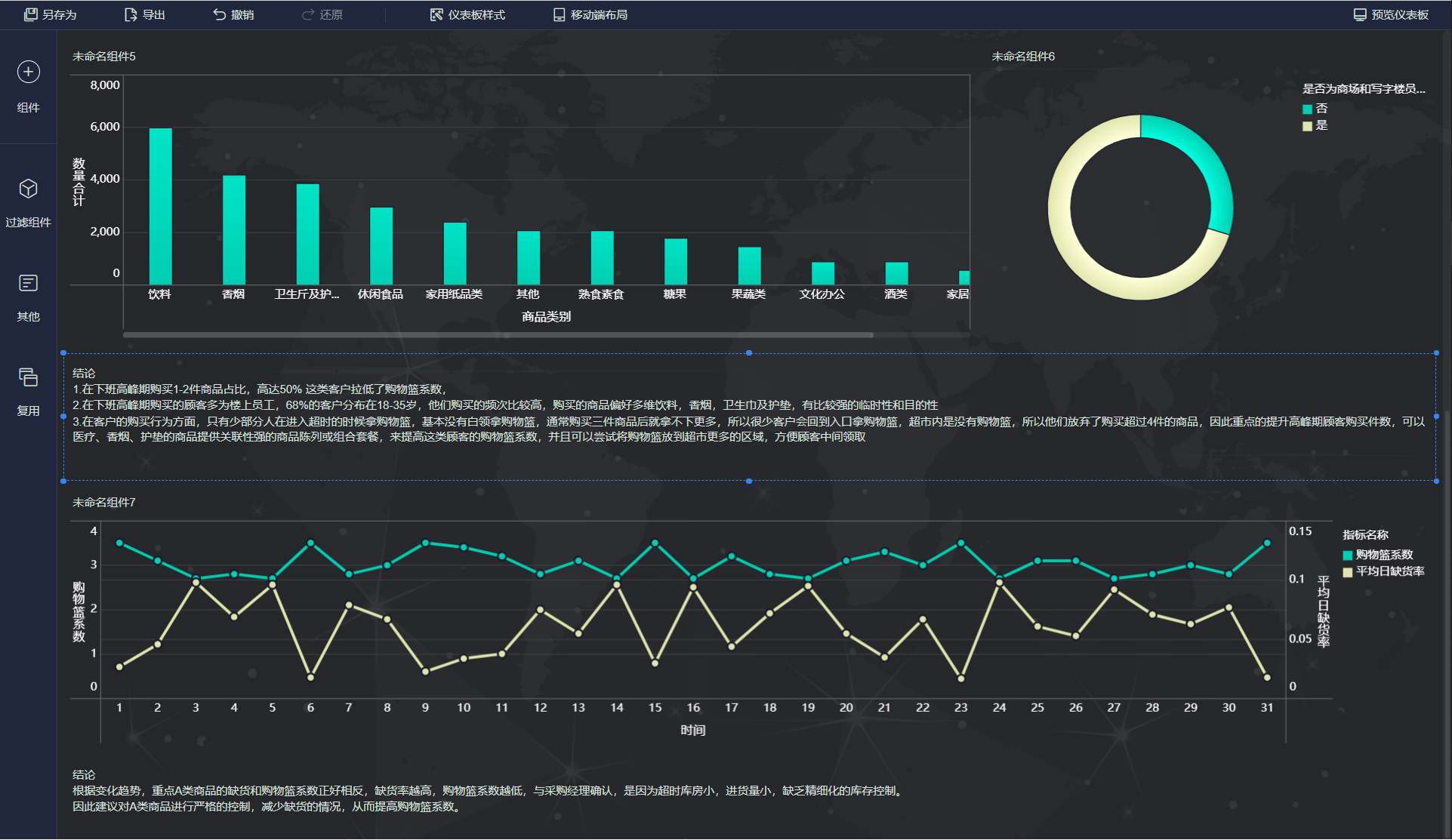Toggle the 购物篮系数 legend series
The width and height of the screenshot is (1452, 840).
coord(1383,555)
